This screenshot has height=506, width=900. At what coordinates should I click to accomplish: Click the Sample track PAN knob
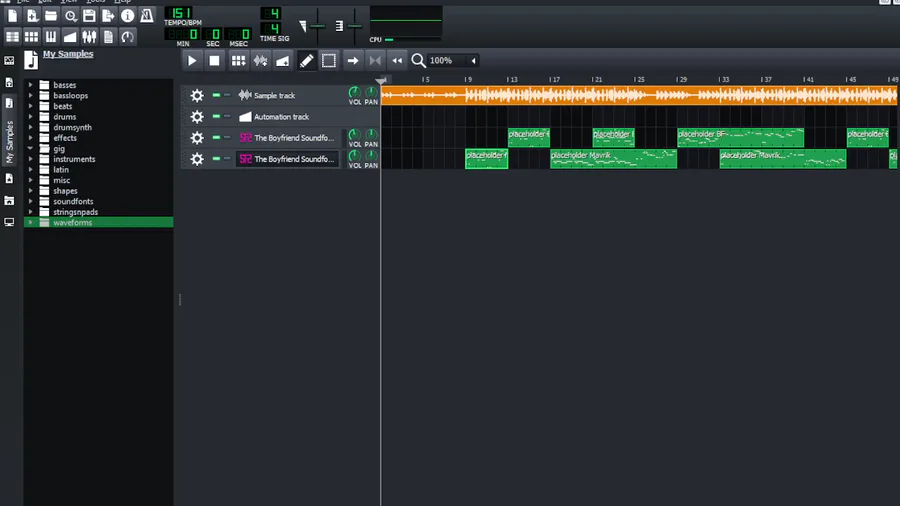[x=371, y=92]
